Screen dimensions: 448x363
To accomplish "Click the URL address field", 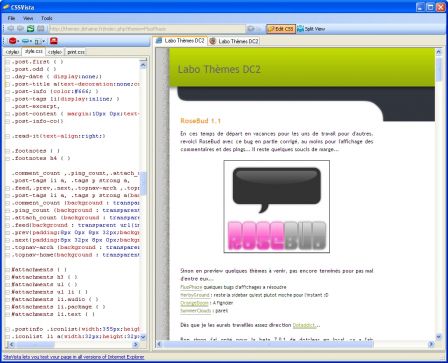I will coord(147,29).
